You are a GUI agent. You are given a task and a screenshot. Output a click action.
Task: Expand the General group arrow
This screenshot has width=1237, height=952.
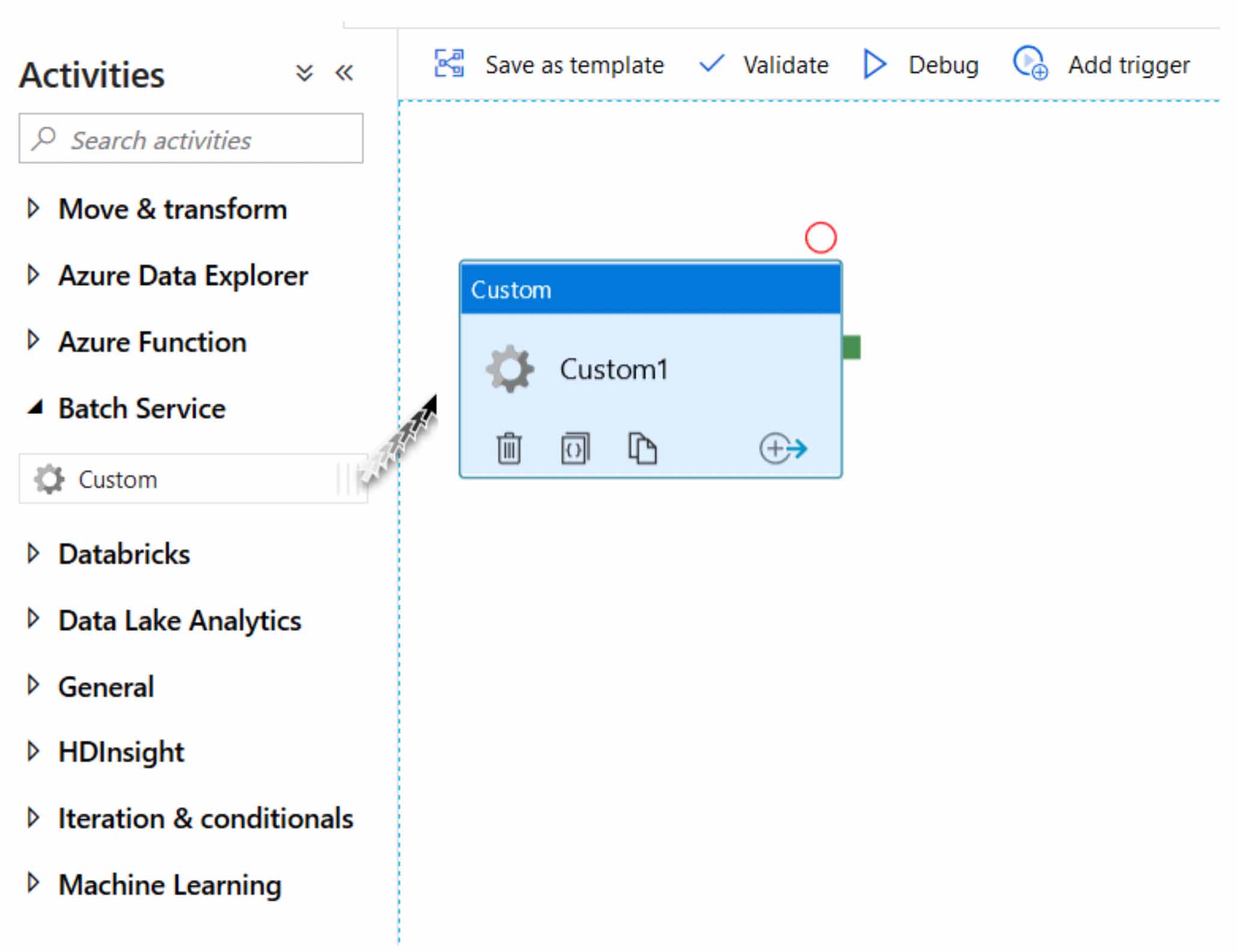[34, 685]
